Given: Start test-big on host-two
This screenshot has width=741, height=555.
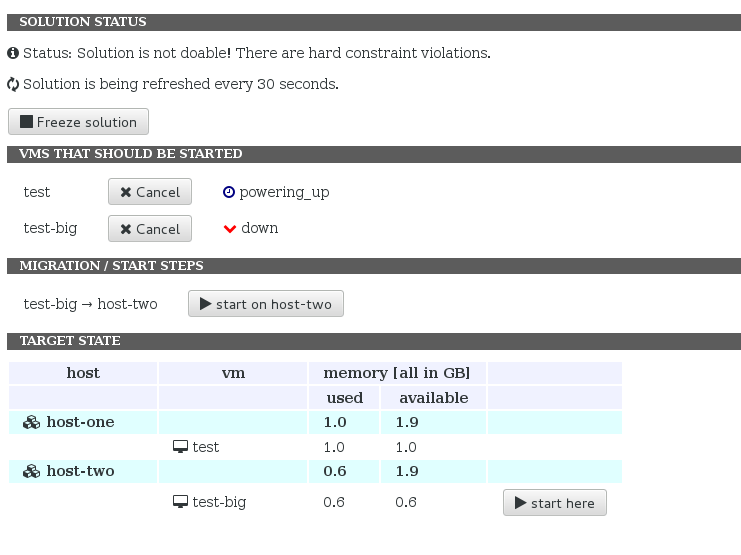Looking at the screenshot, I should click(x=266, y=304).
